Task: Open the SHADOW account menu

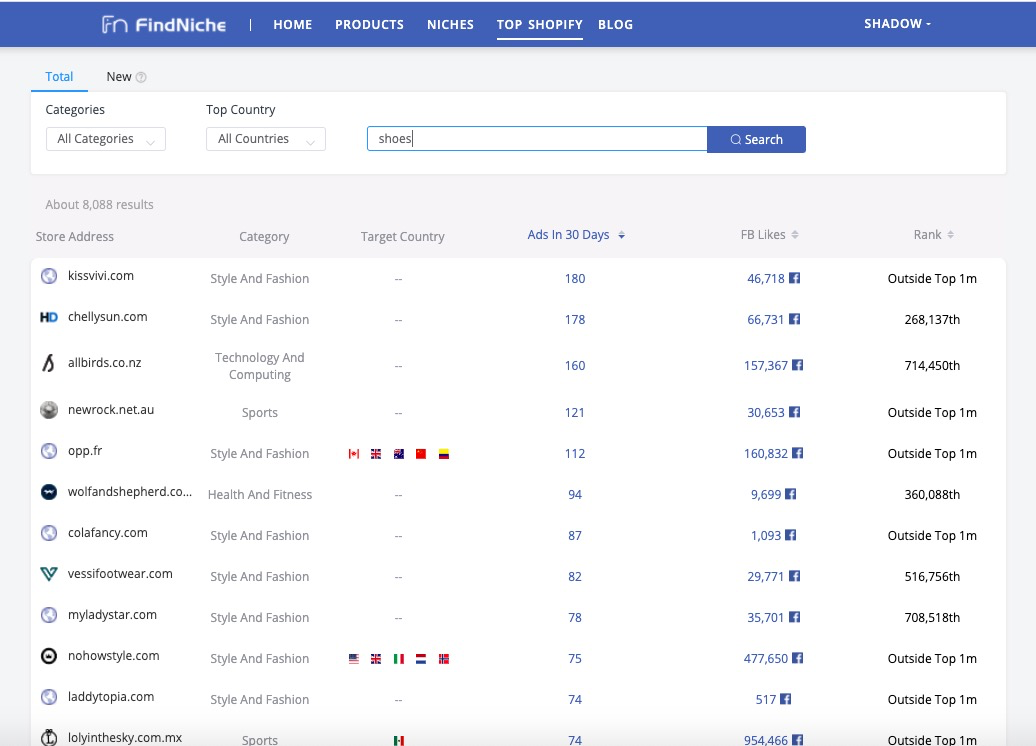Action: 897,24
